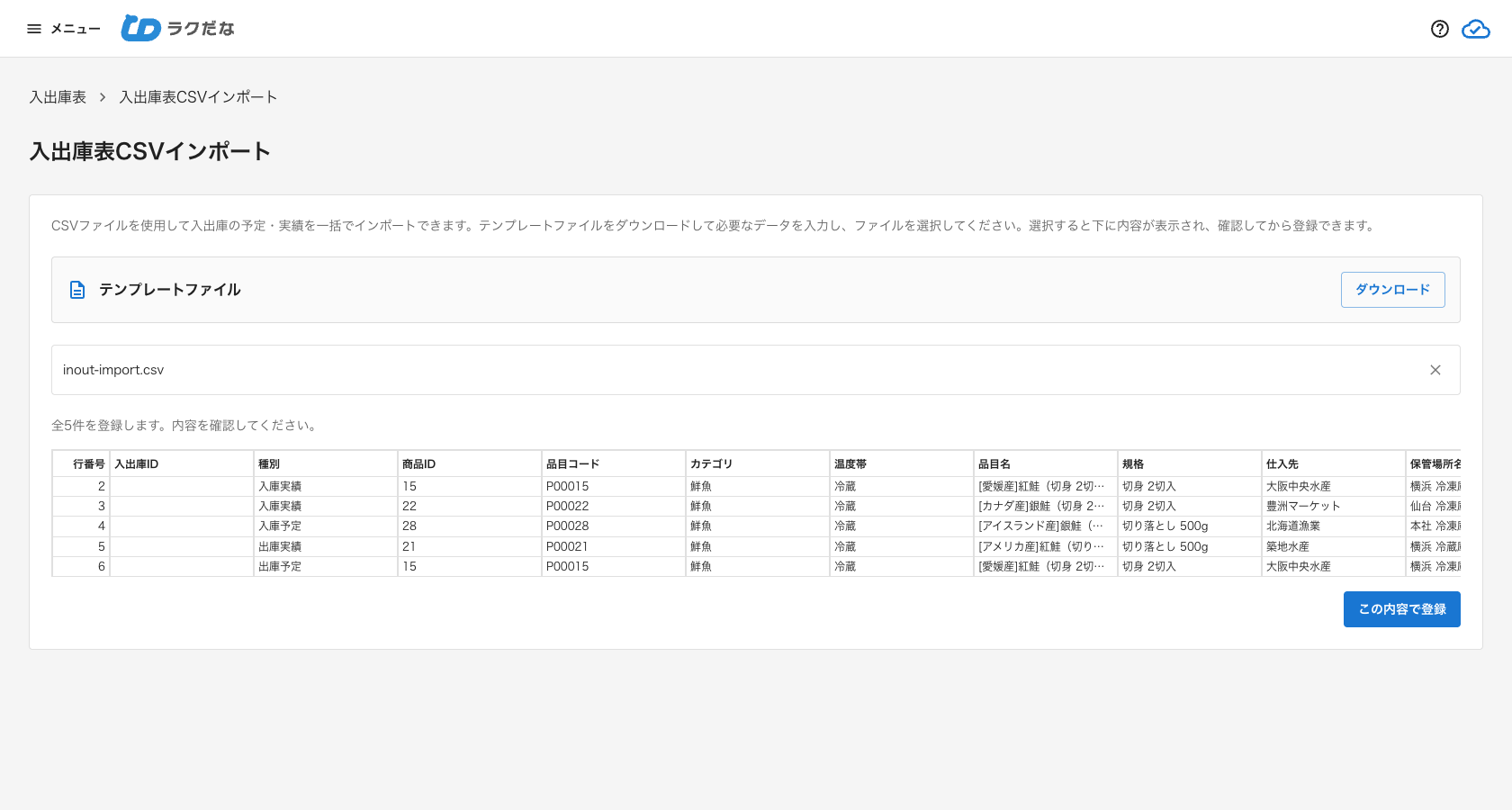Image resolution: width=1512 pixels, height=810 pixels.
Task: Click the テンプレートファイル label
Action: 170,290
